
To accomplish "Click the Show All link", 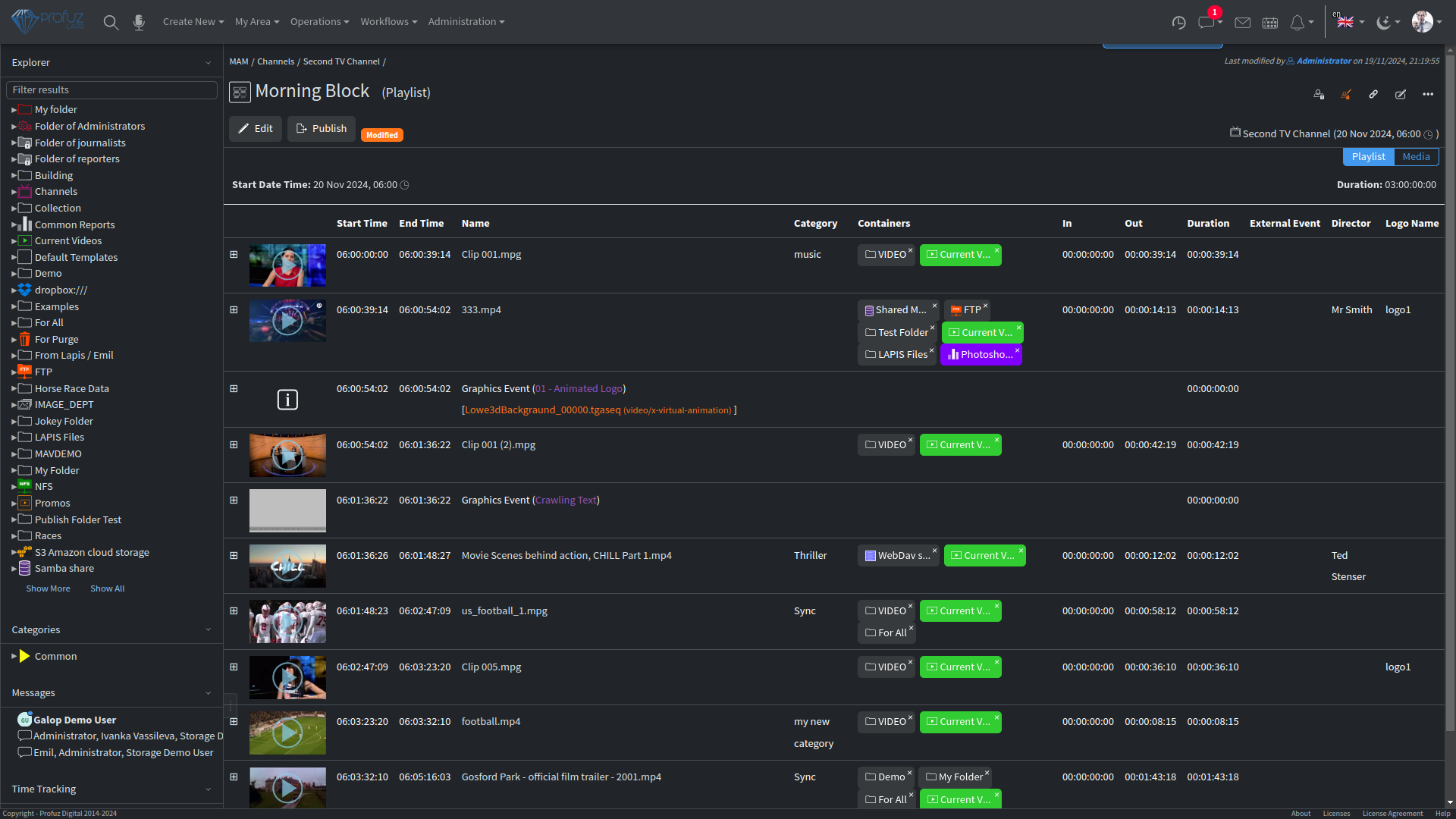I will [x=107, y=588].
